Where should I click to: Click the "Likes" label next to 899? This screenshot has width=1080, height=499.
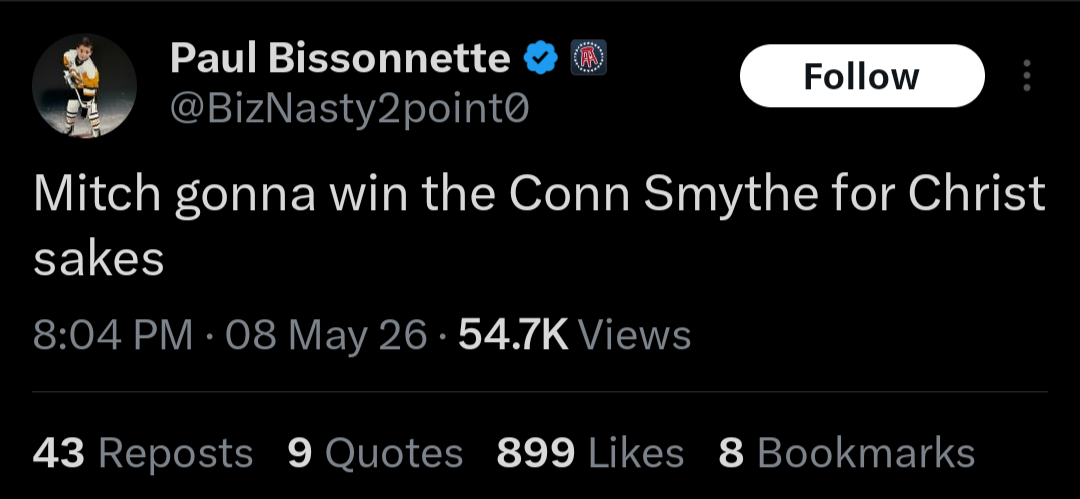click(x=634, y=454)
